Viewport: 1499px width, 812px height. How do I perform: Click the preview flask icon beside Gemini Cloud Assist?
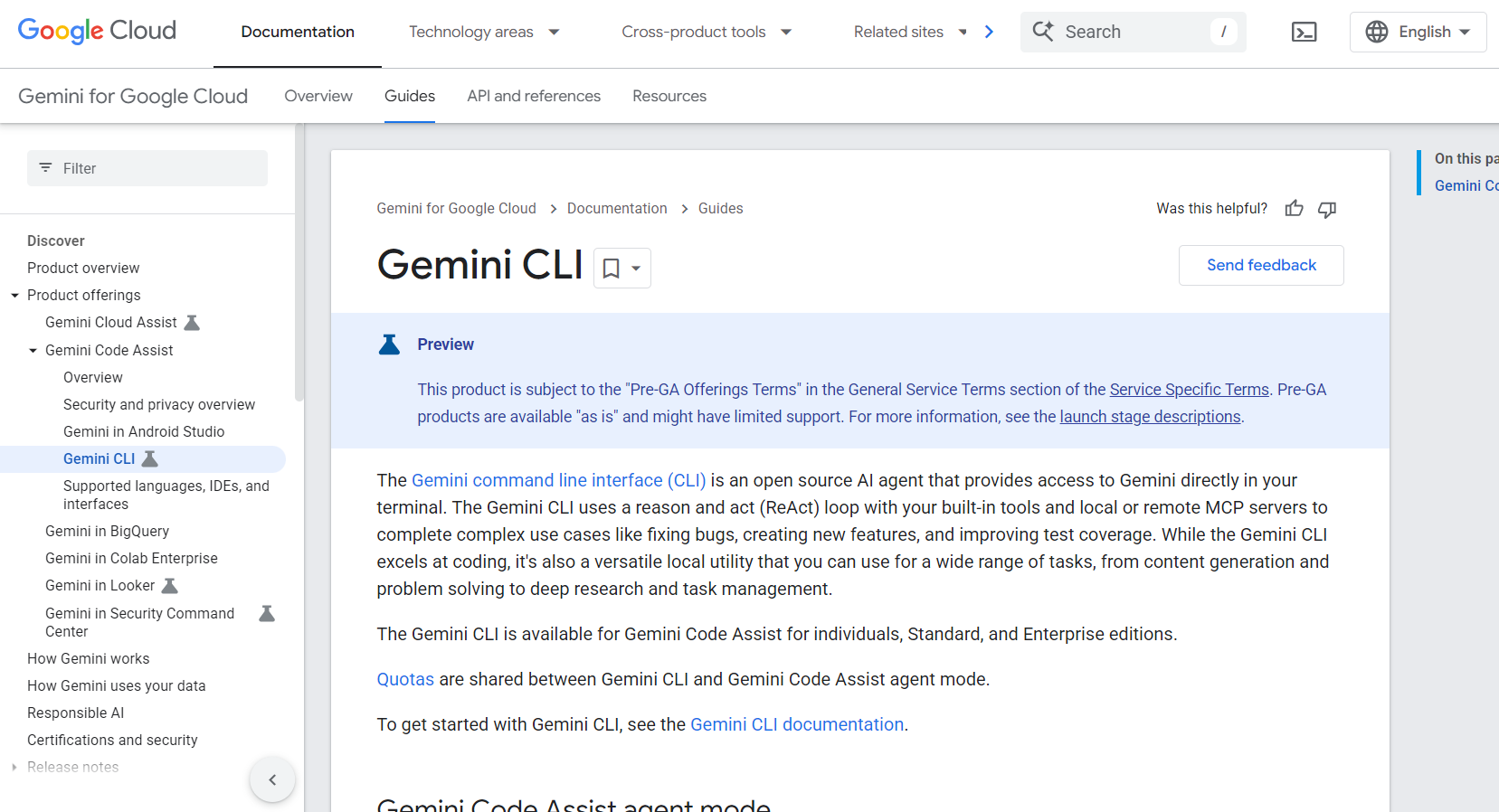pyautogui.click(x=192, y=323)
